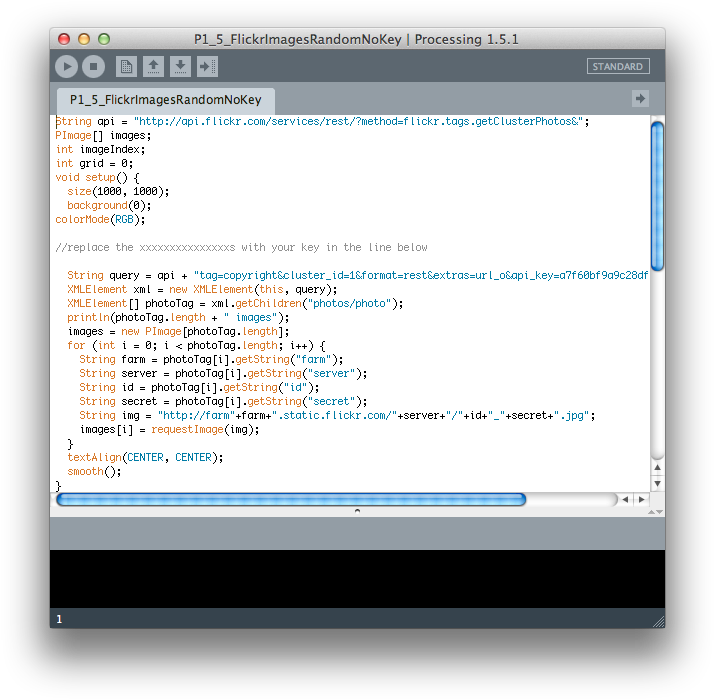Click the 'String farm = photoTag[i]' line
The width and height of the screenshot is (714, 699).
(211, 359)
